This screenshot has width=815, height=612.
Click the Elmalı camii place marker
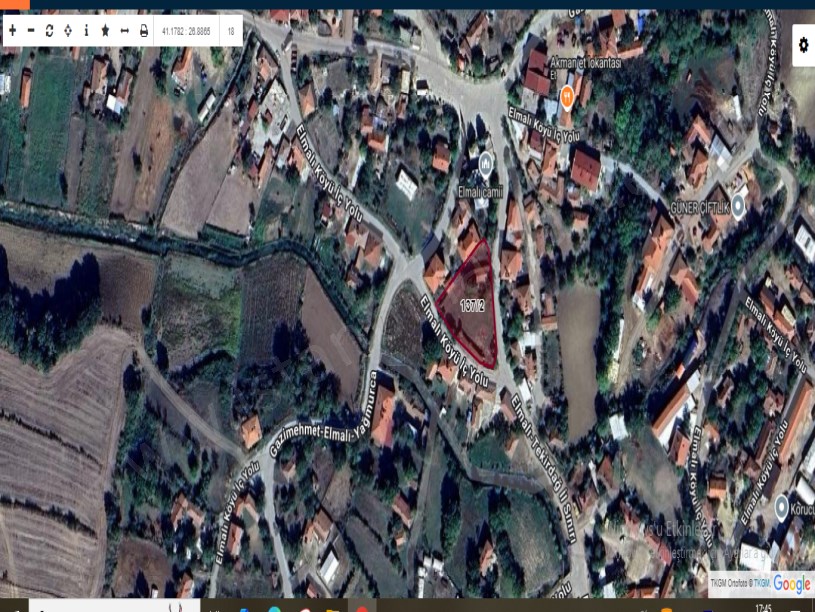(x=486, y=161)
